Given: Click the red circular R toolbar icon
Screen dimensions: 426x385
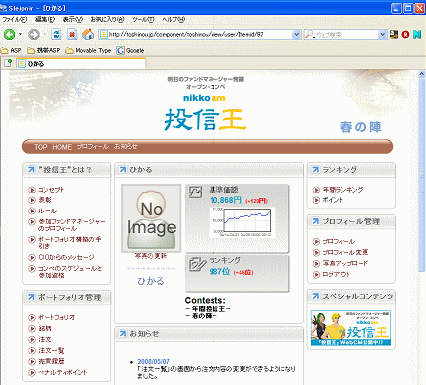Looking at the screenshot, I should click(405, 34).
